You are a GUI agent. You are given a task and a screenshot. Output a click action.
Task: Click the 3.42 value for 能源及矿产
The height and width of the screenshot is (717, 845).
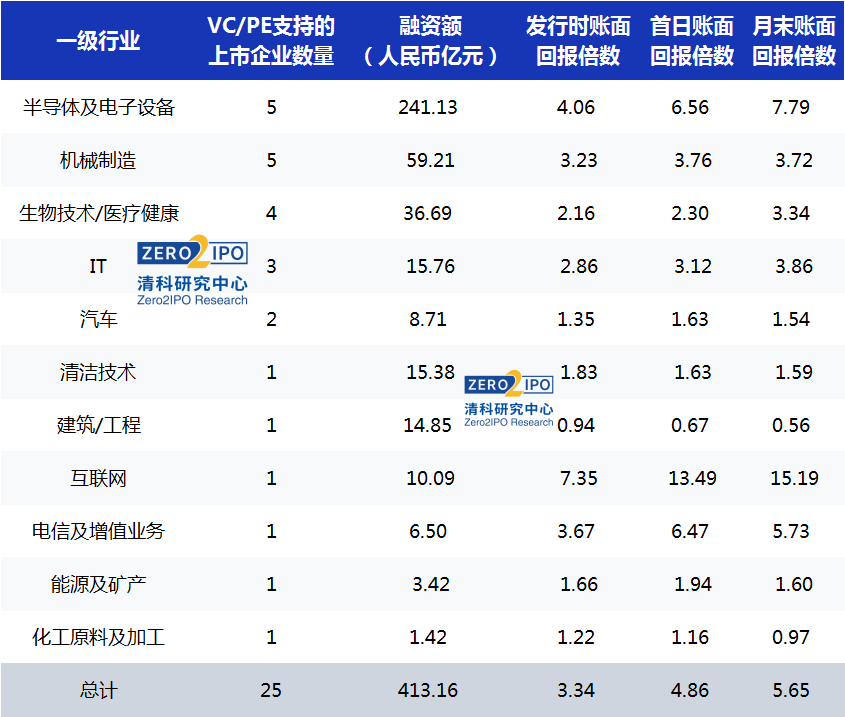tap(431, 584)
